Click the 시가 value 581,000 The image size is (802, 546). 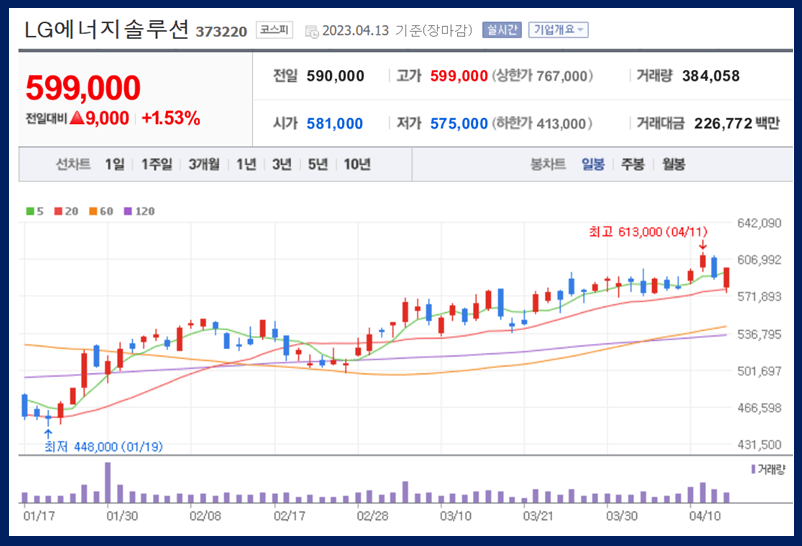pos(335,124)
